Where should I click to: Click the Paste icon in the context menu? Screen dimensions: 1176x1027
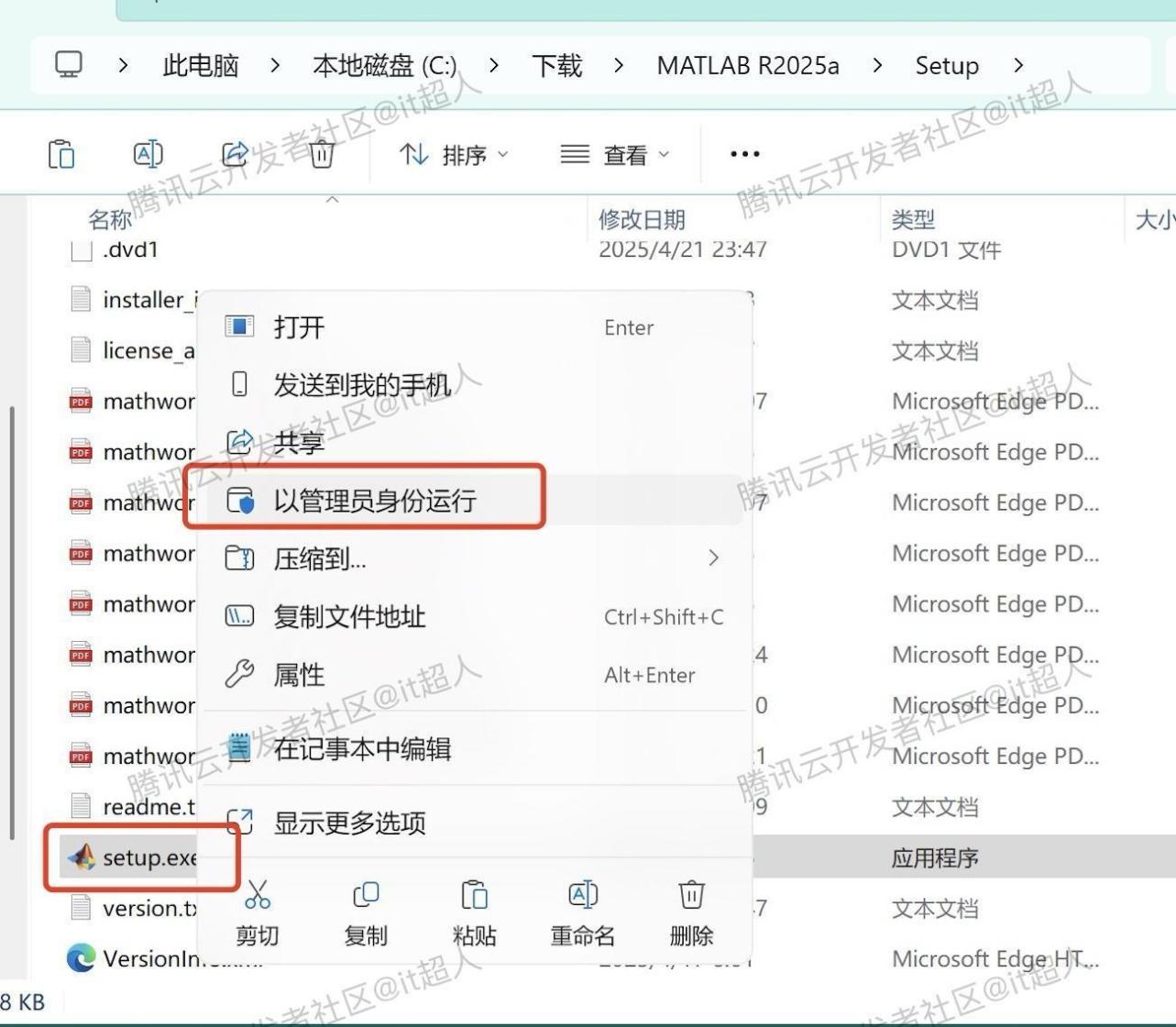pos(473,895)
